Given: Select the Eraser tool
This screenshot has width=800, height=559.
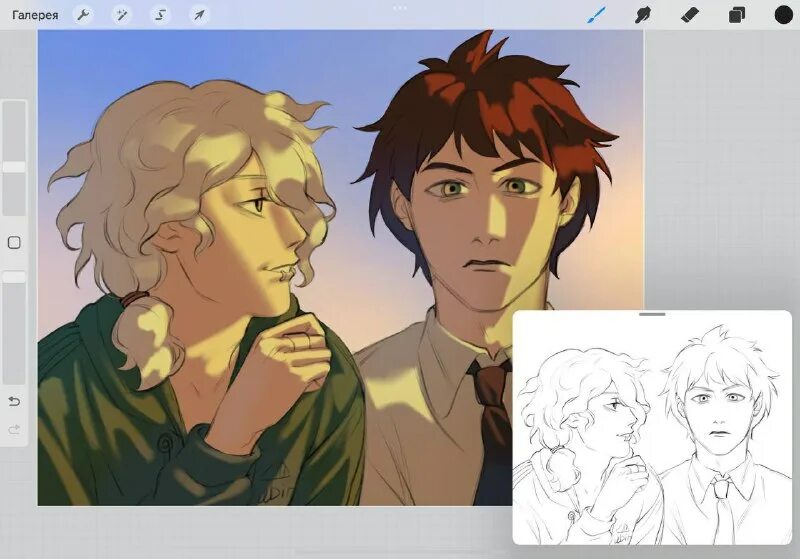Looking at the screenshot, I should pos(689,15).
